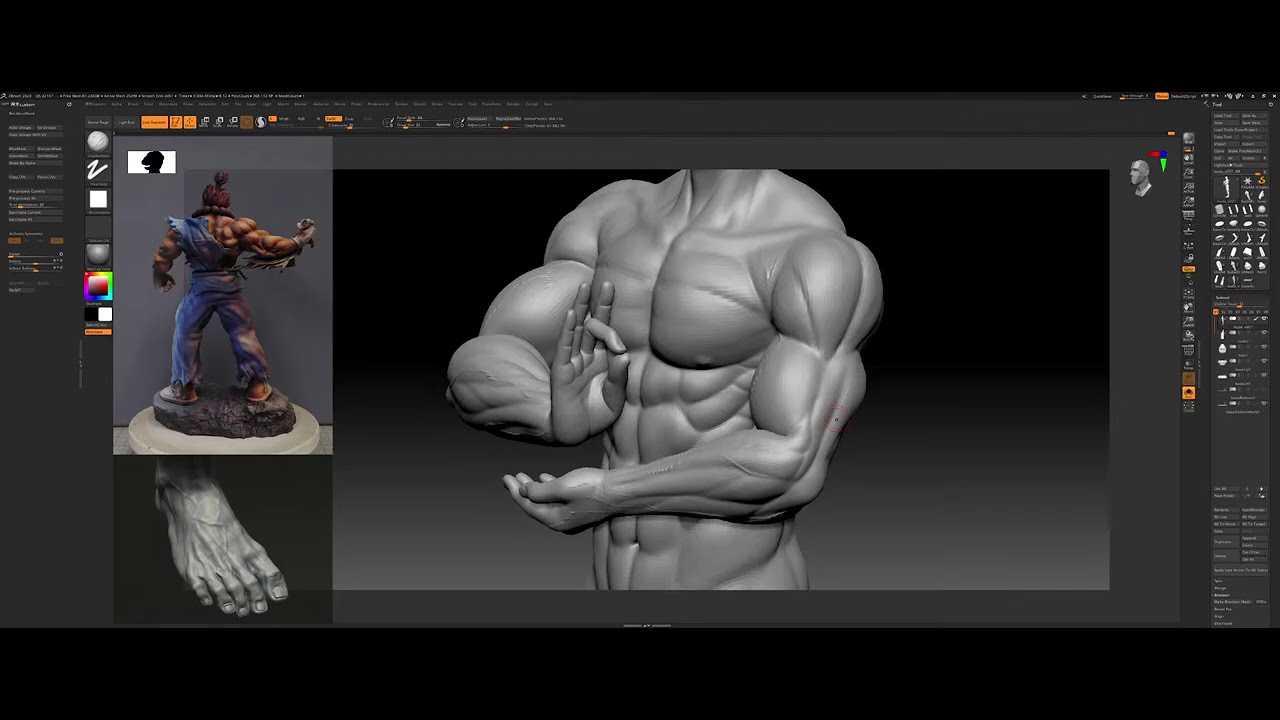Toggle Live Boolean mode
The height and width of the screenshot is (720, 1280).
point(154,122)
